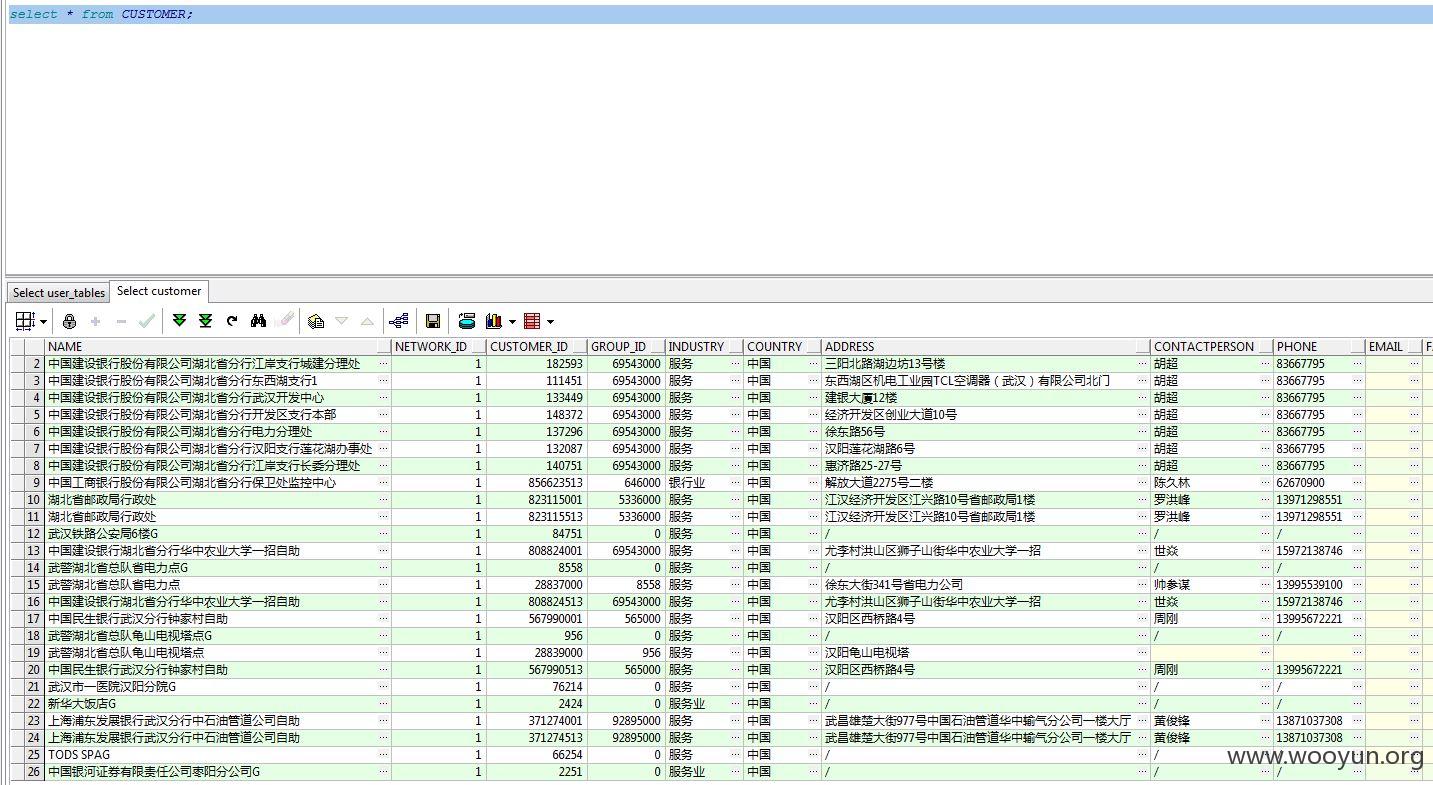Open the bar chart dropdown arrow

(512, 322)
